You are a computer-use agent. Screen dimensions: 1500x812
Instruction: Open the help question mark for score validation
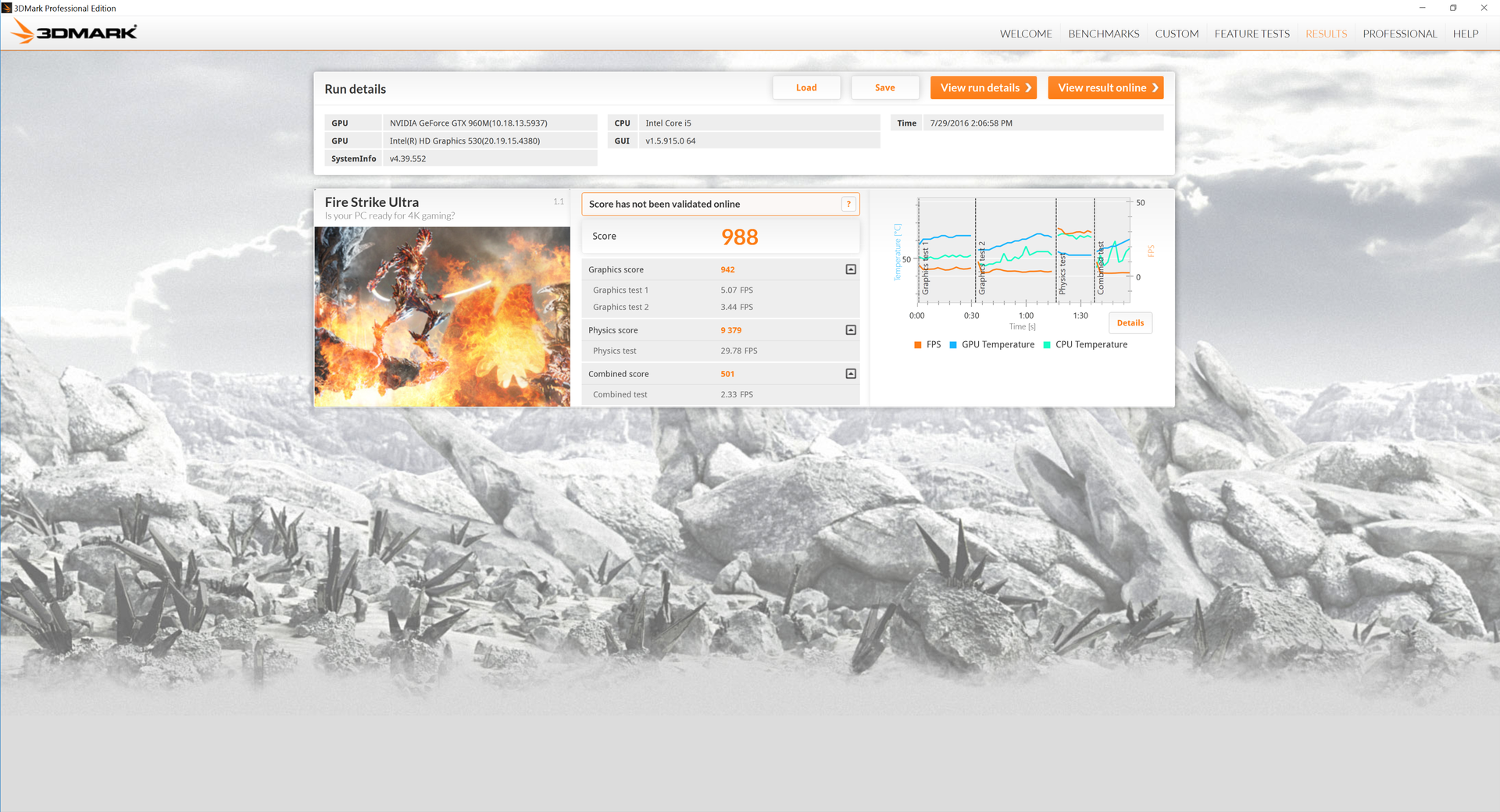(848, 204)
